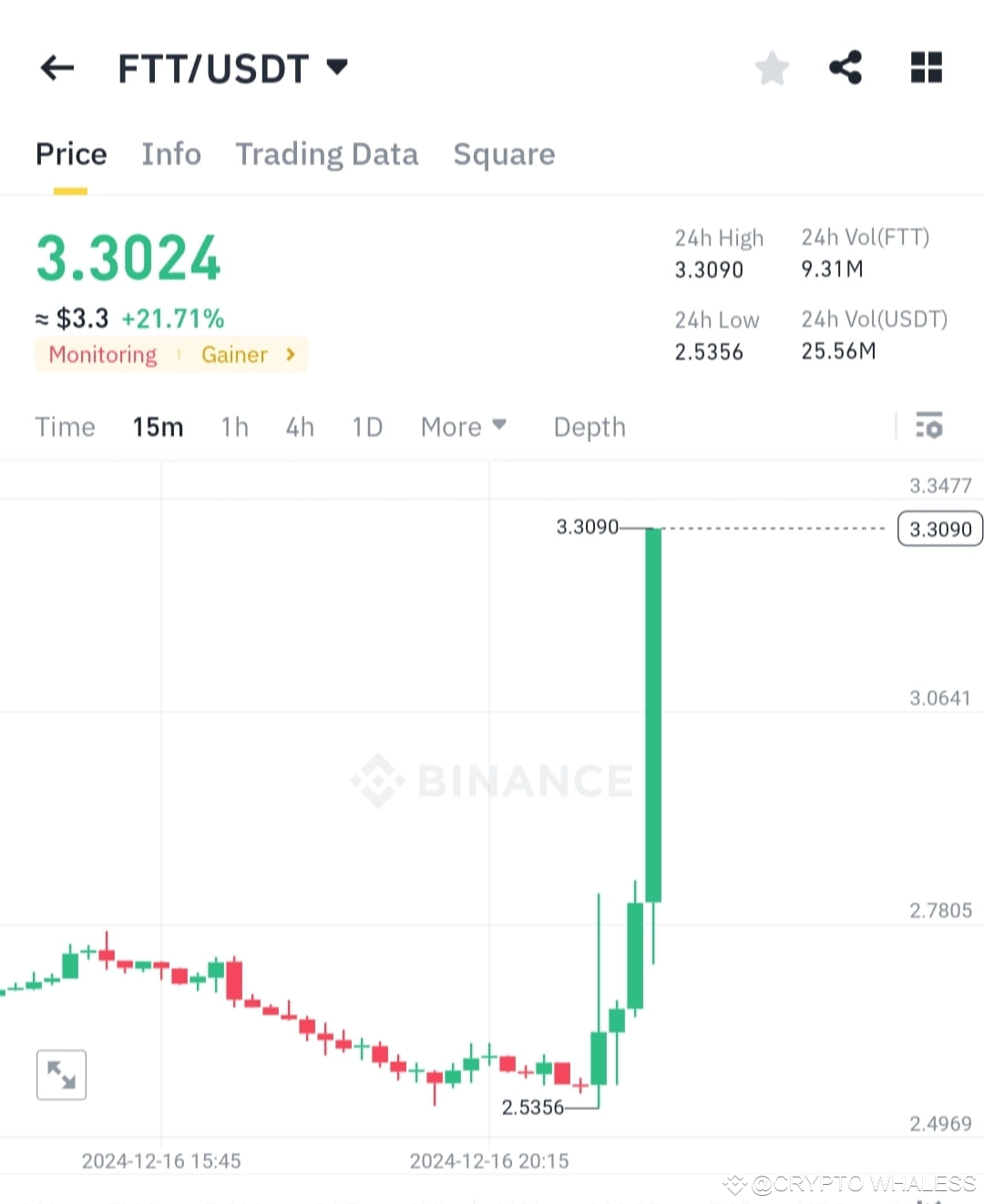Viewport: 984px width, 1204px height.
Task: Toggle the 15m candle interval
Action: click(158, 426)
